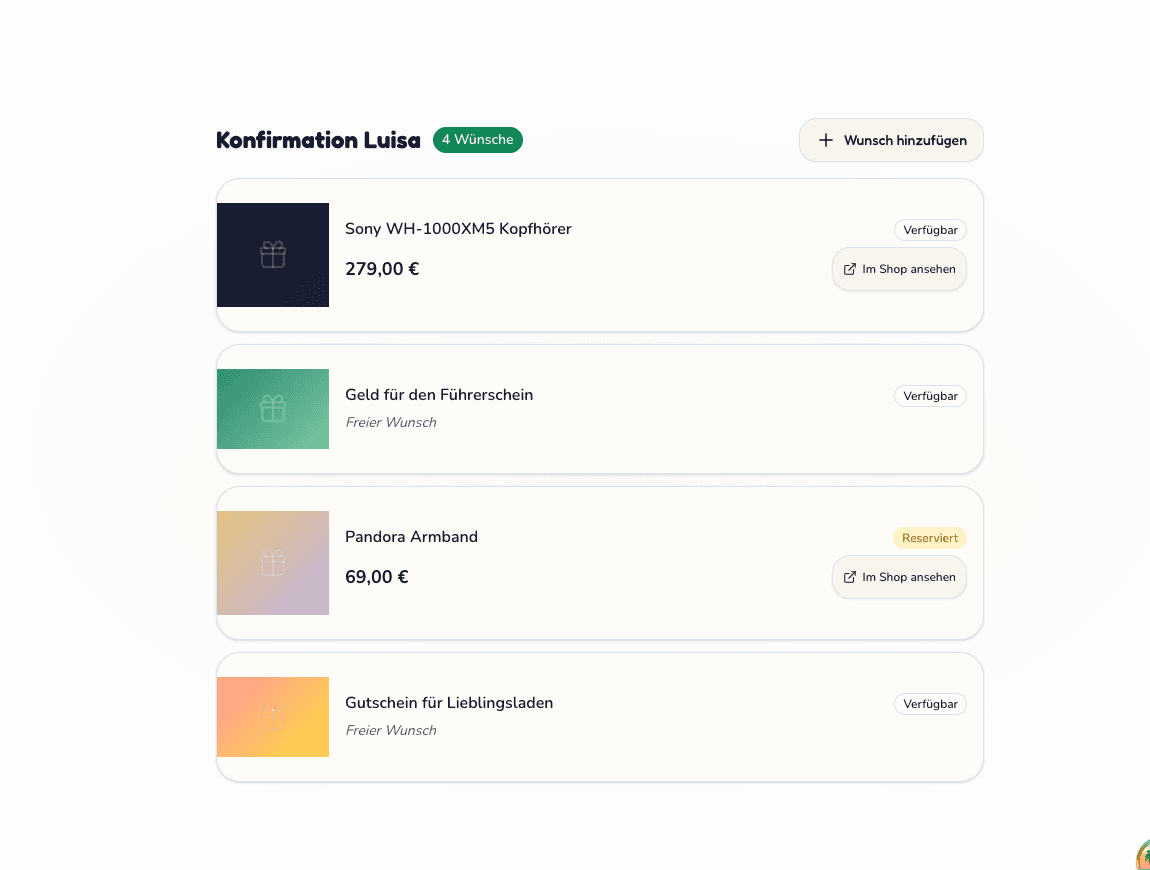This screenshot has height=870, width=1150.
Task: Click Verfügbar badge on Geld für den Führerschein
Action: 930,396
